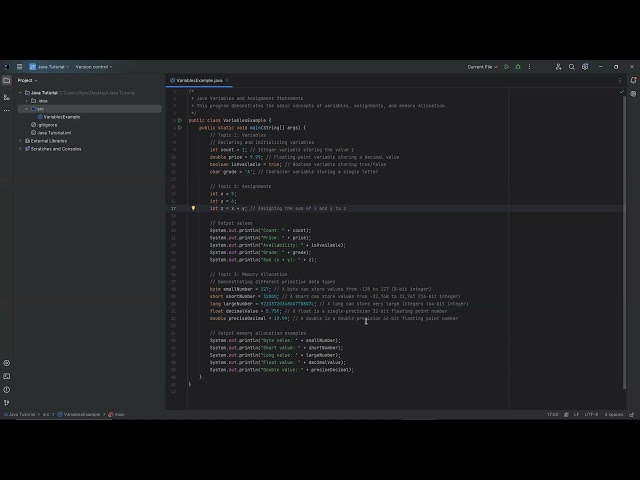This screenshot has width=640, height=480.
Task: Select the .gitignore file
Action: point(44,125)
